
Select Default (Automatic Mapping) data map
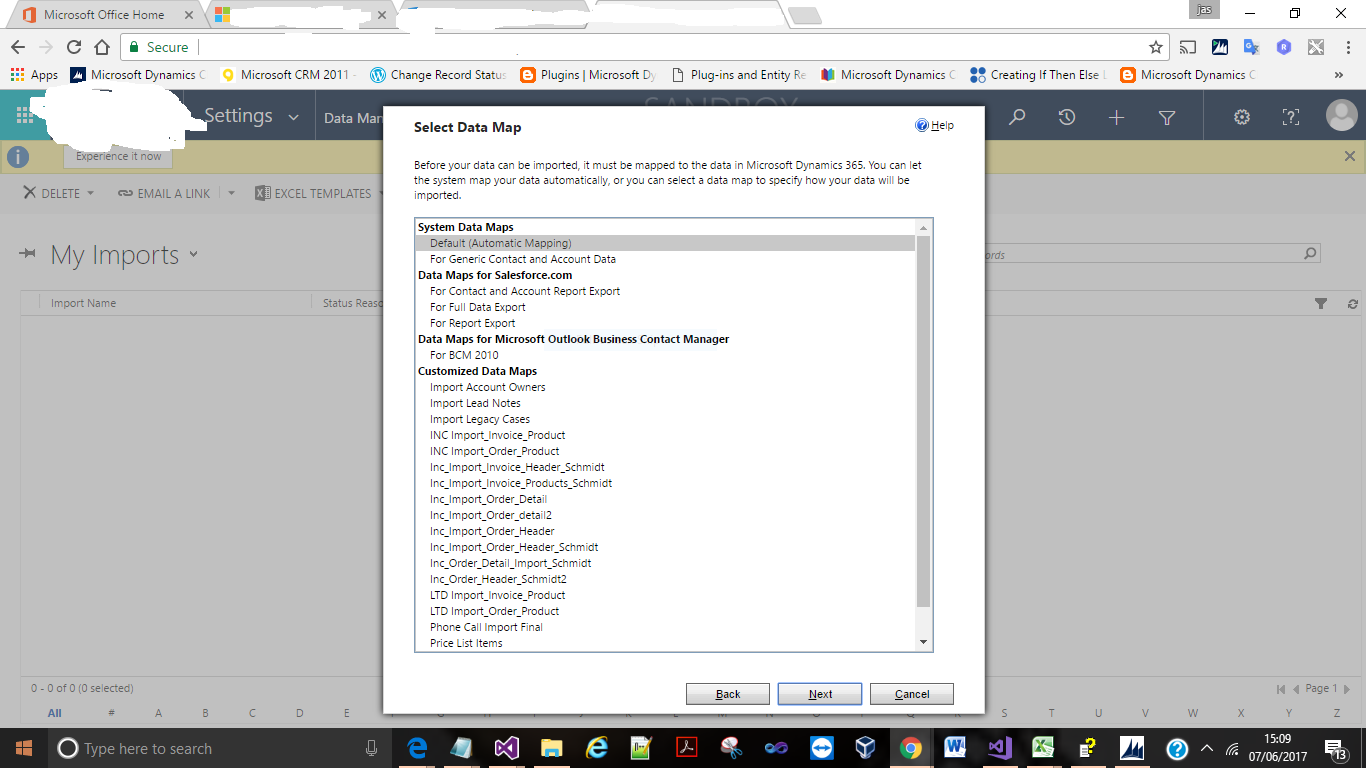(665, 243)
